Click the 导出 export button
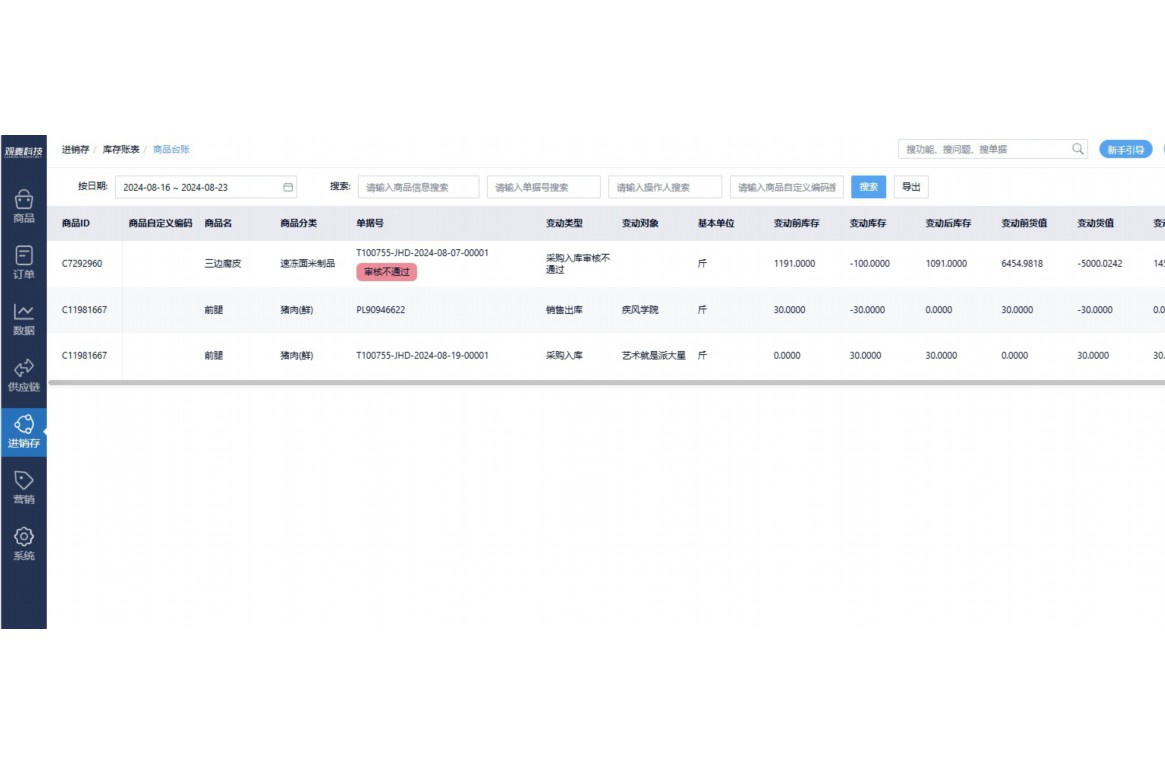 pos(911,187)
